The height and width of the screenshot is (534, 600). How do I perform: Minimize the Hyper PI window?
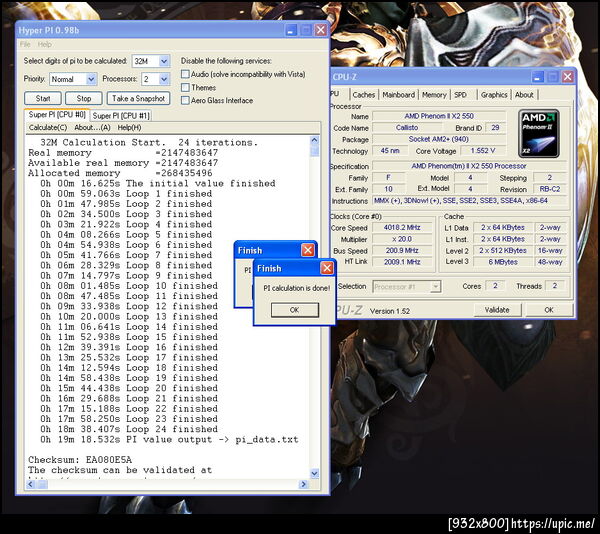click(x=291, y=30)
